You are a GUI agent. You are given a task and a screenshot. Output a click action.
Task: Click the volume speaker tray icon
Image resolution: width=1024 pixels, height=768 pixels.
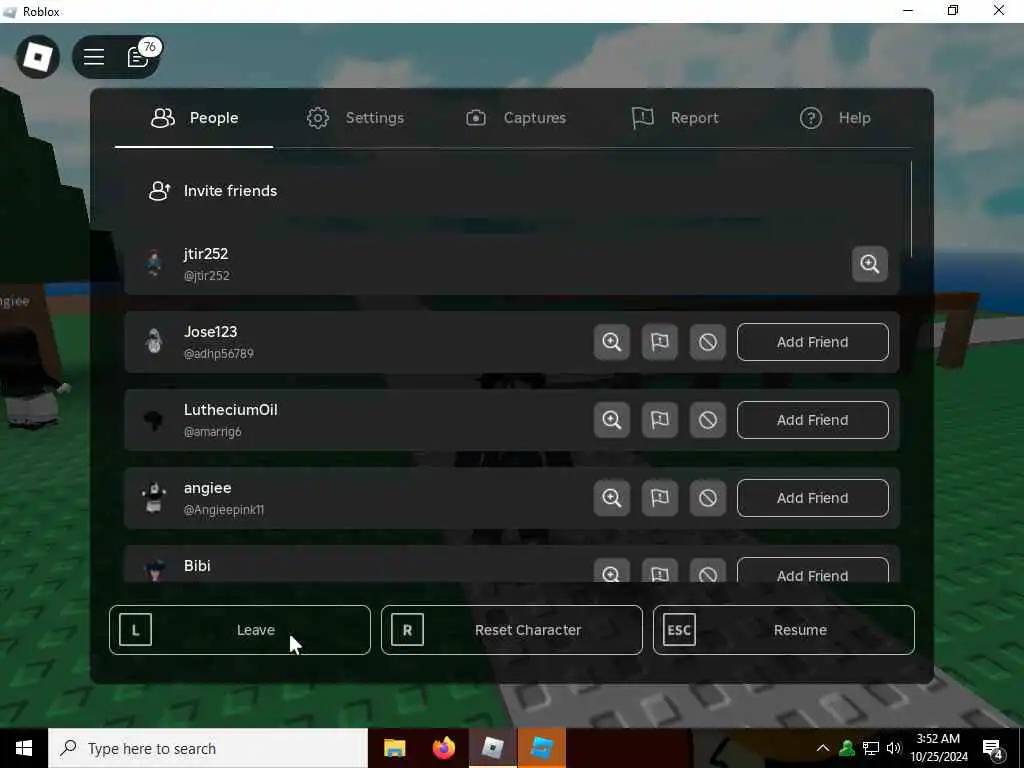point(894,748)
